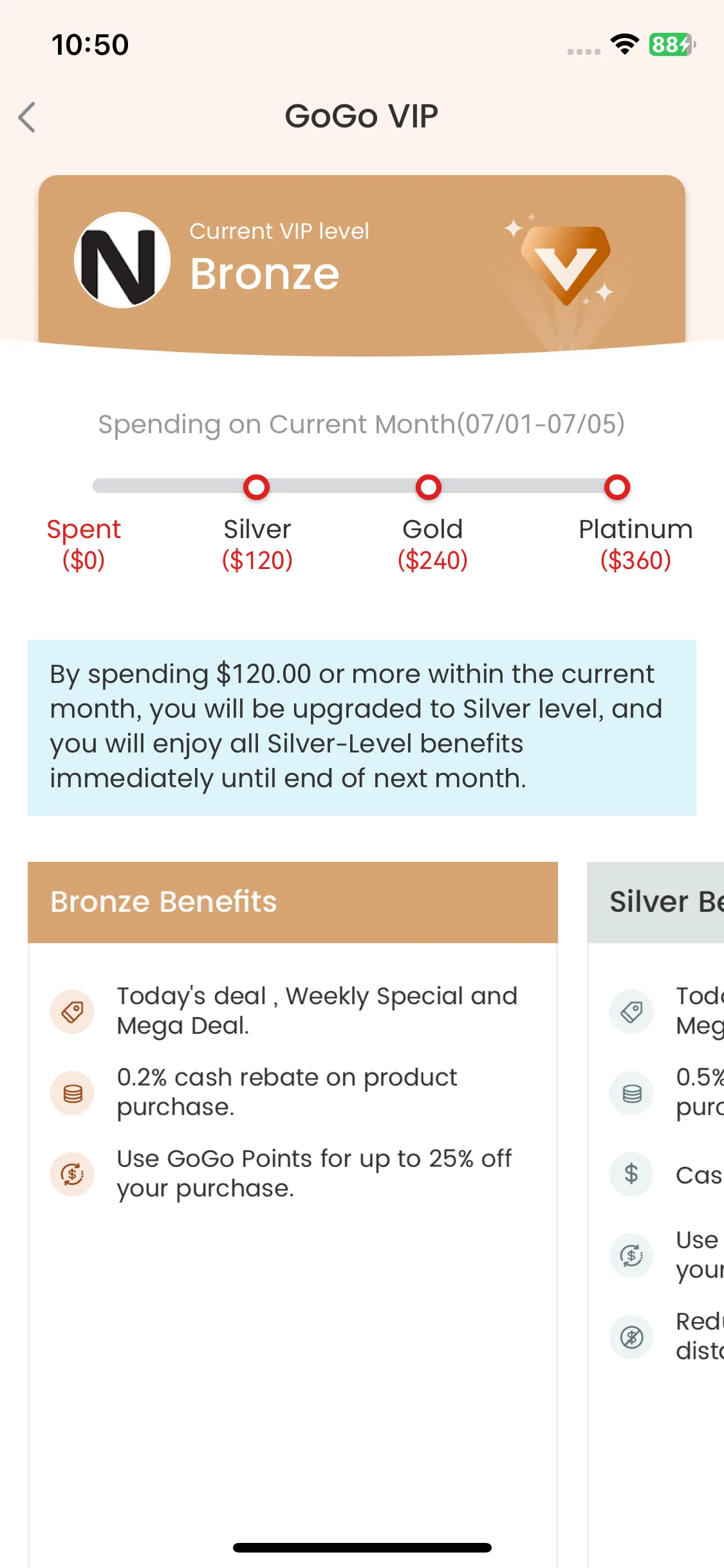The width and height of the screenshot is (724, 1568).
Task: Tap the Silver upgrade info banner
Action: (362, 727)
